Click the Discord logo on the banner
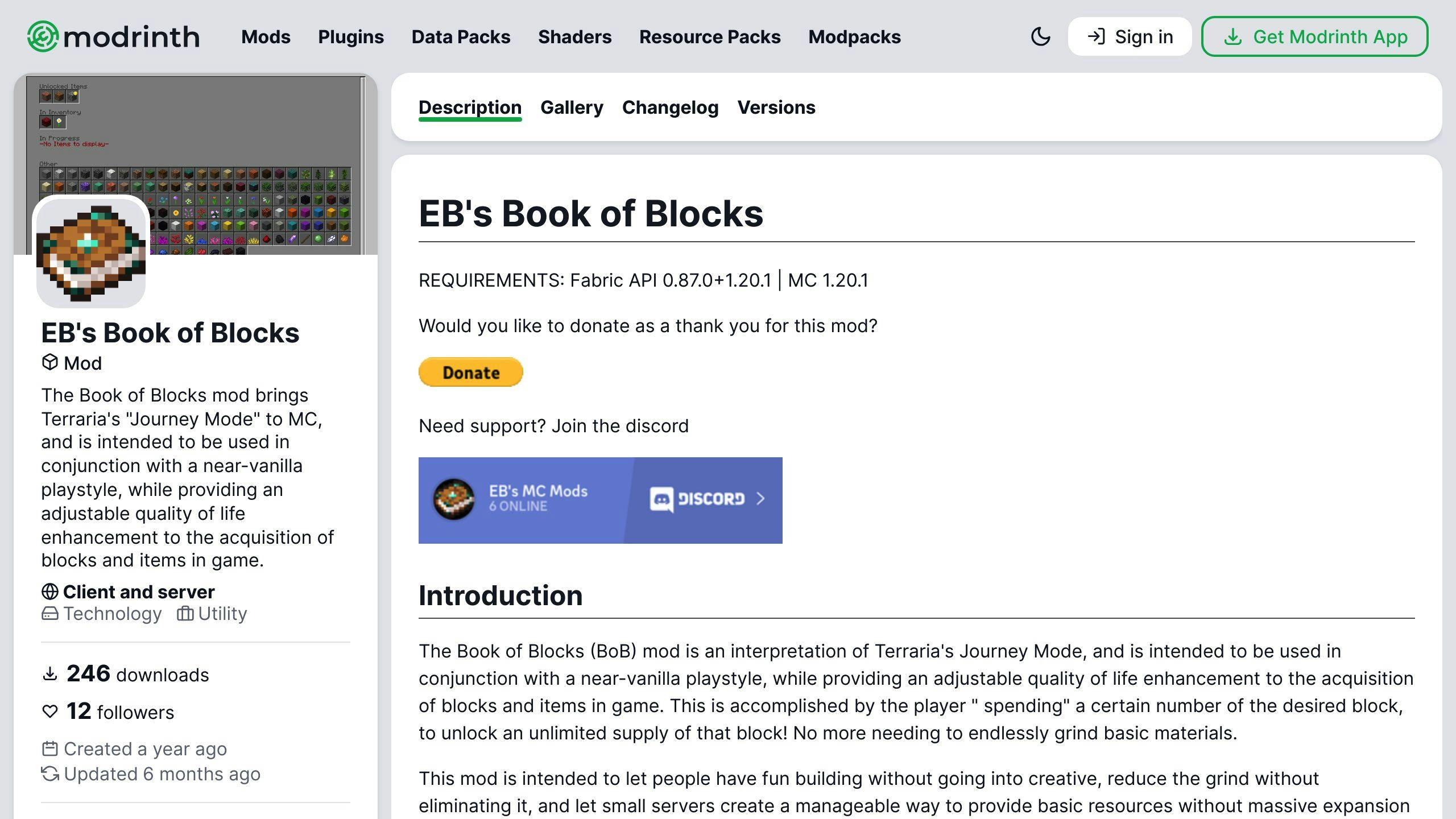The width and height of the screenshot is (1456, 819). click(697, 499)
